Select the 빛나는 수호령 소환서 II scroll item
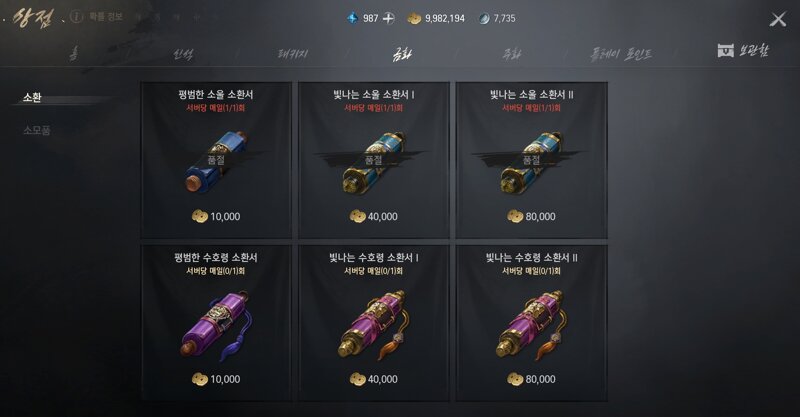 532,324
